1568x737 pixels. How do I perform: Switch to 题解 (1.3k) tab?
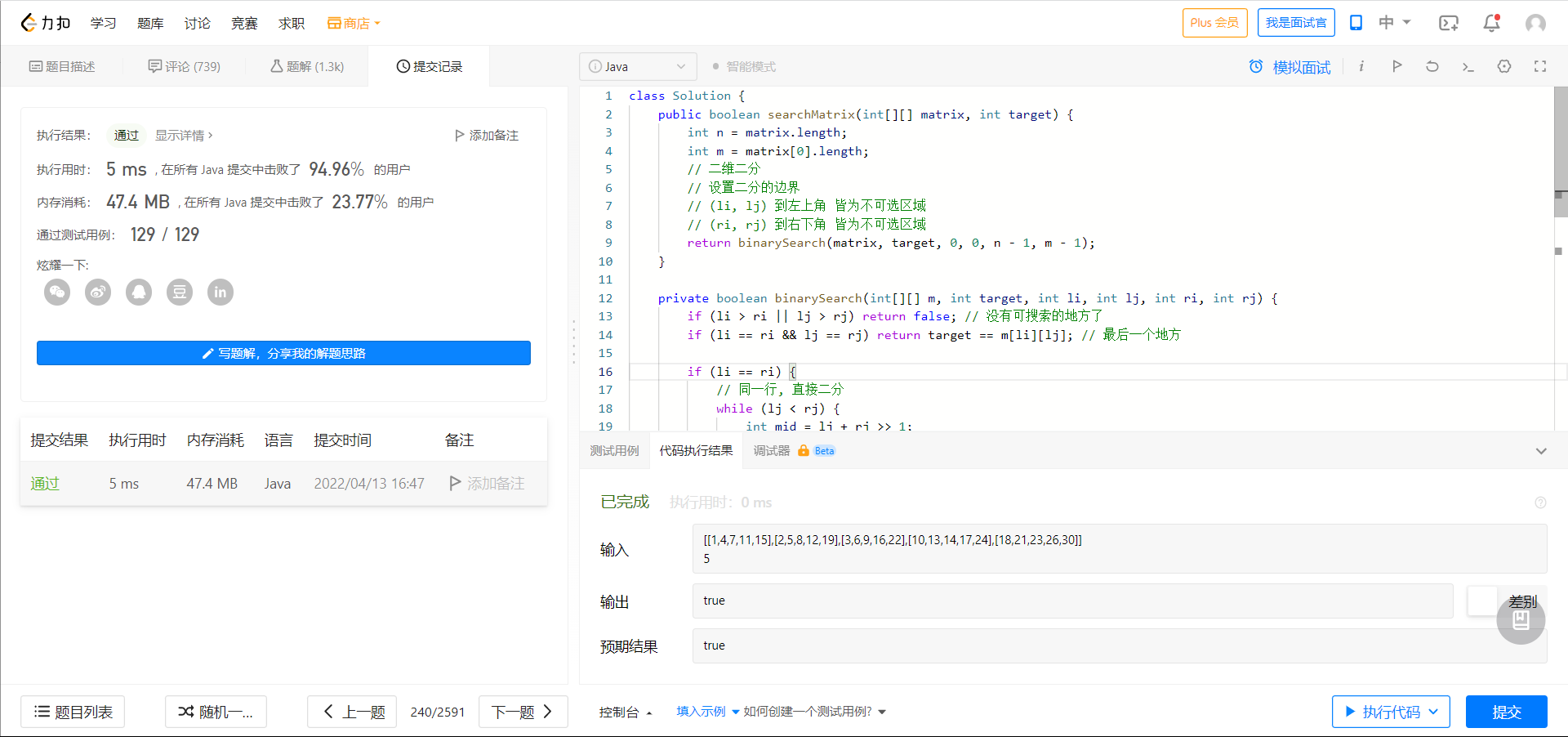307,66
